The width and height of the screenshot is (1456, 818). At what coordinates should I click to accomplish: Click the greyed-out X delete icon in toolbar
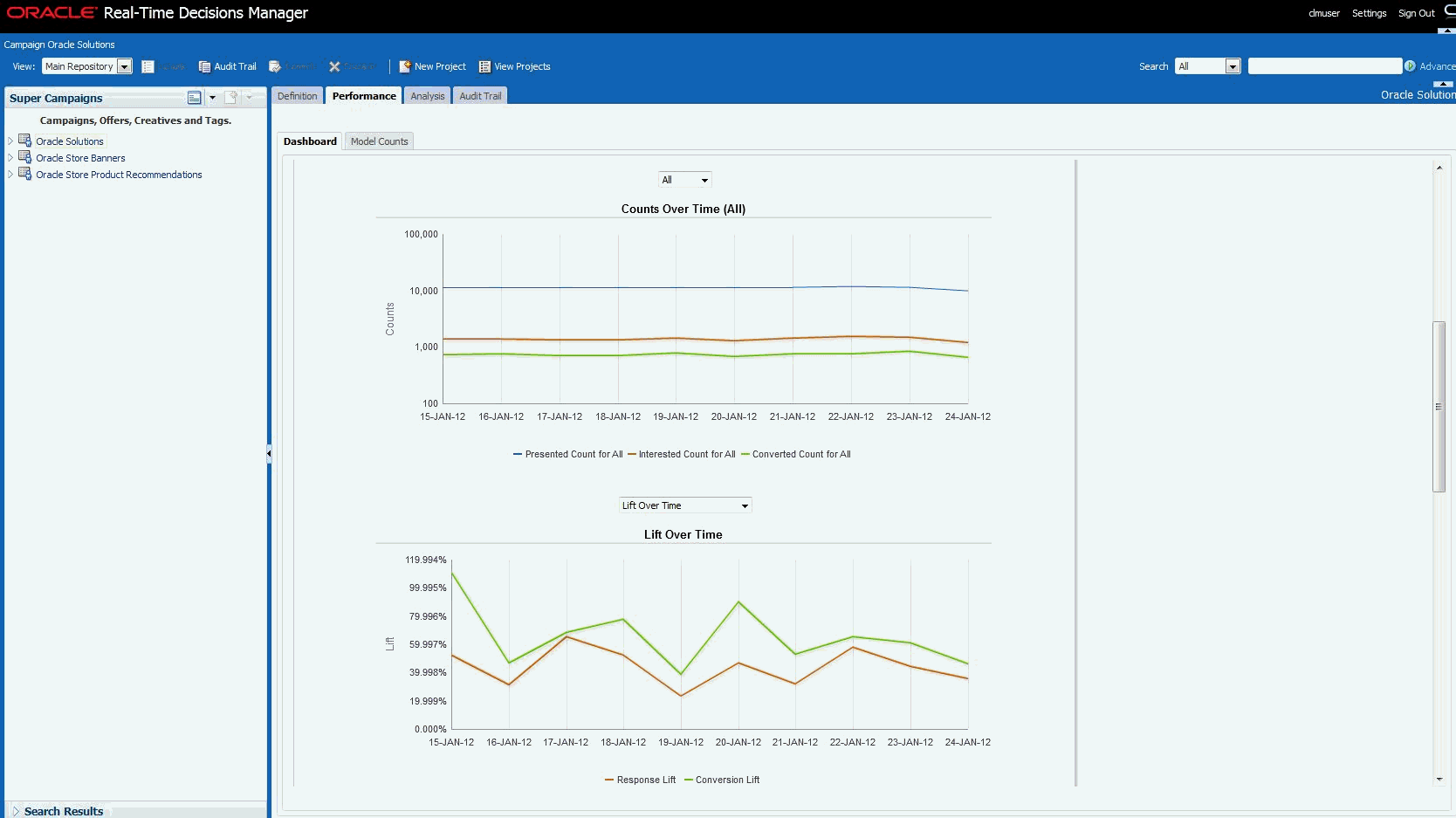(x=334, y=66)
